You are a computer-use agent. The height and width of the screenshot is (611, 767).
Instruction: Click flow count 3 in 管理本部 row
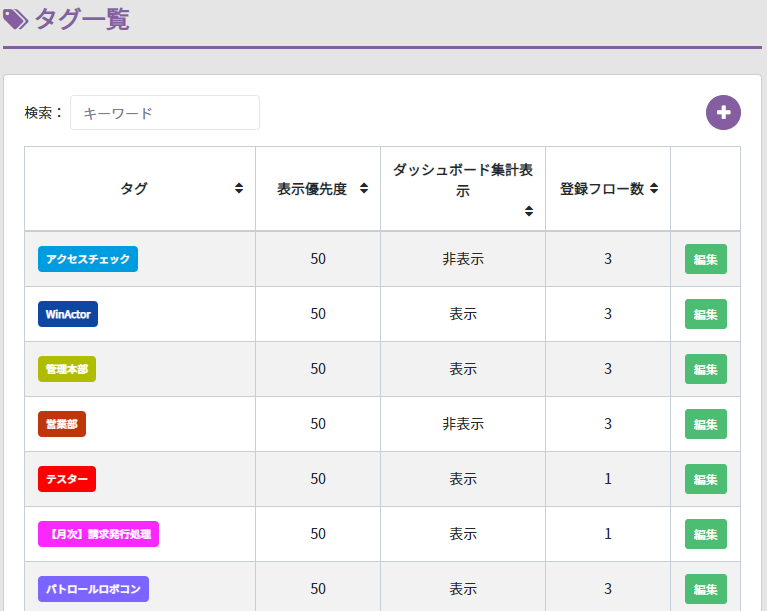tap(608, 369)
